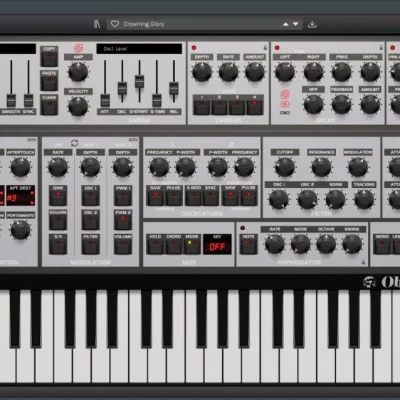The image size is (400, 400).
Task: Click the filter CUTOFF knob
Action: pos(285,167)
